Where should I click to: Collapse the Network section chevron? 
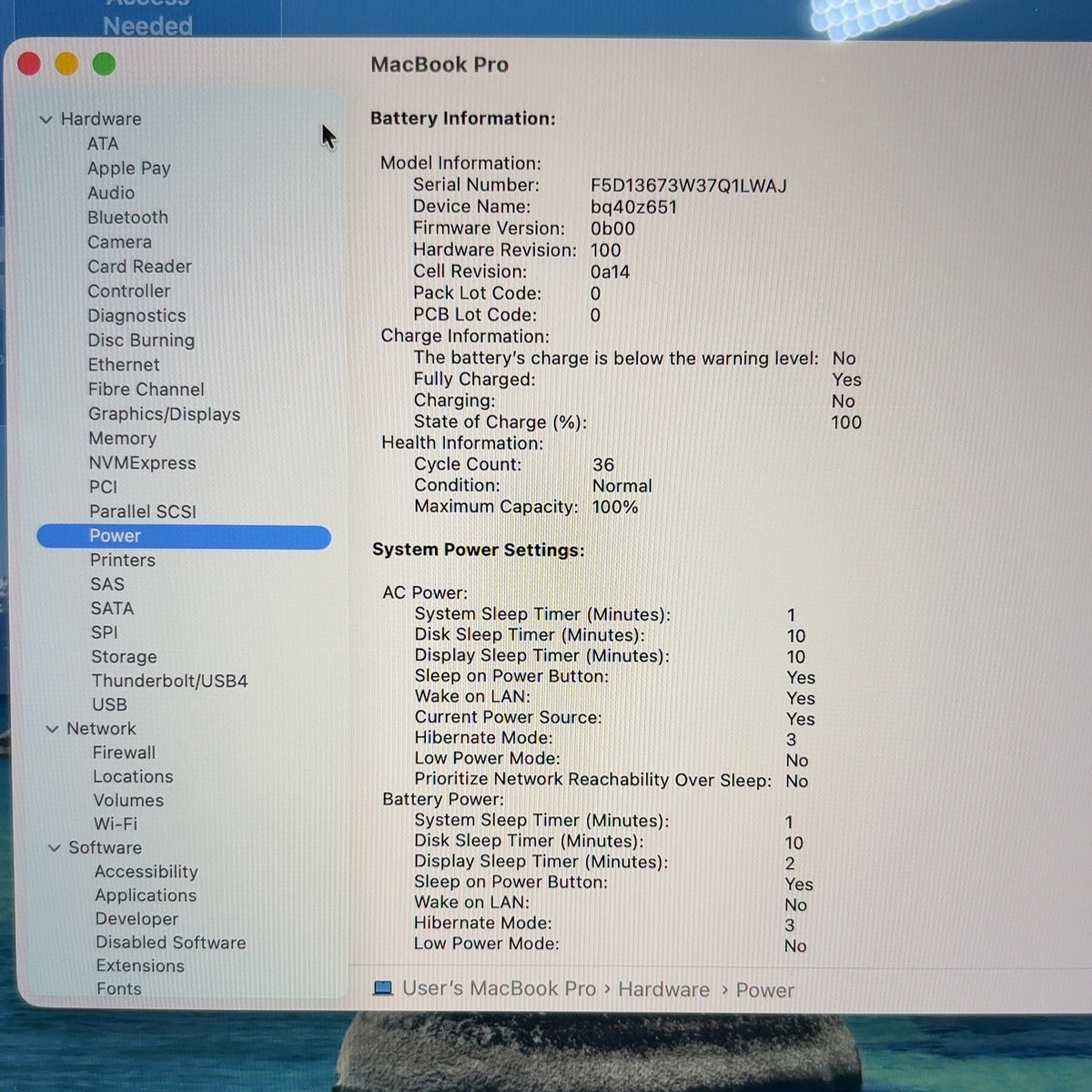click(x=52, y=729)
